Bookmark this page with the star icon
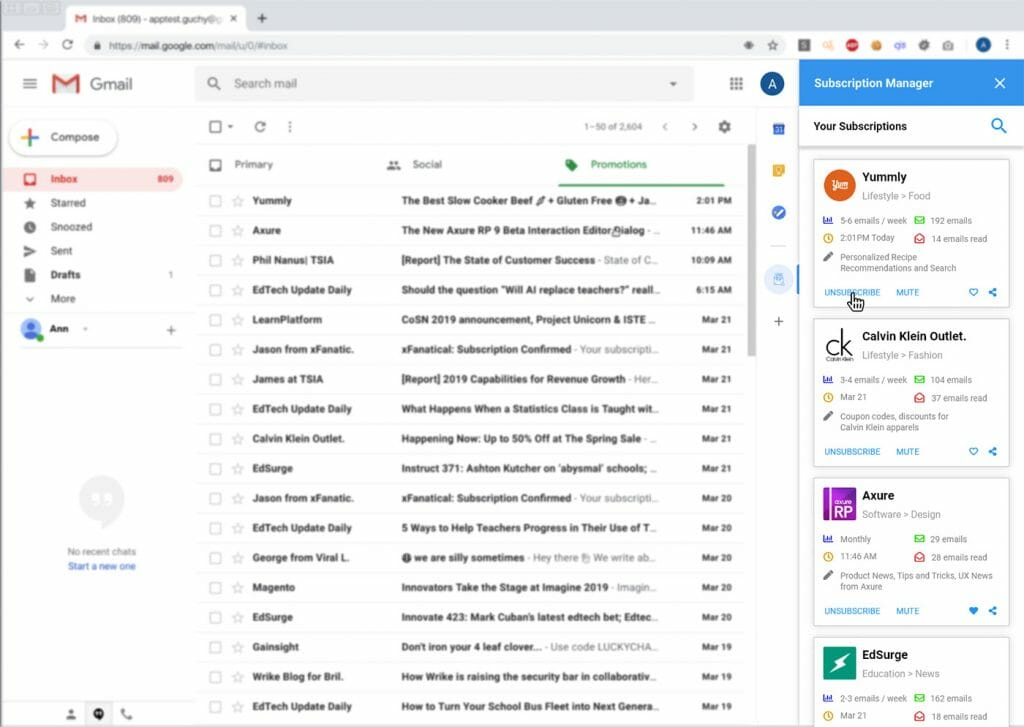Viewport: 1024px width, 727px height. click(x=773, y=45)
